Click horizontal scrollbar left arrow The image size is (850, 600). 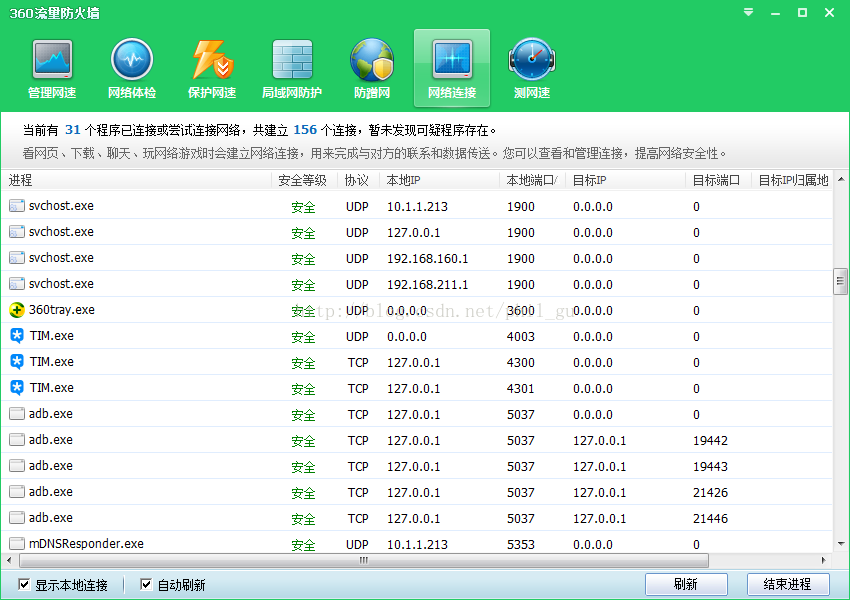9,560
